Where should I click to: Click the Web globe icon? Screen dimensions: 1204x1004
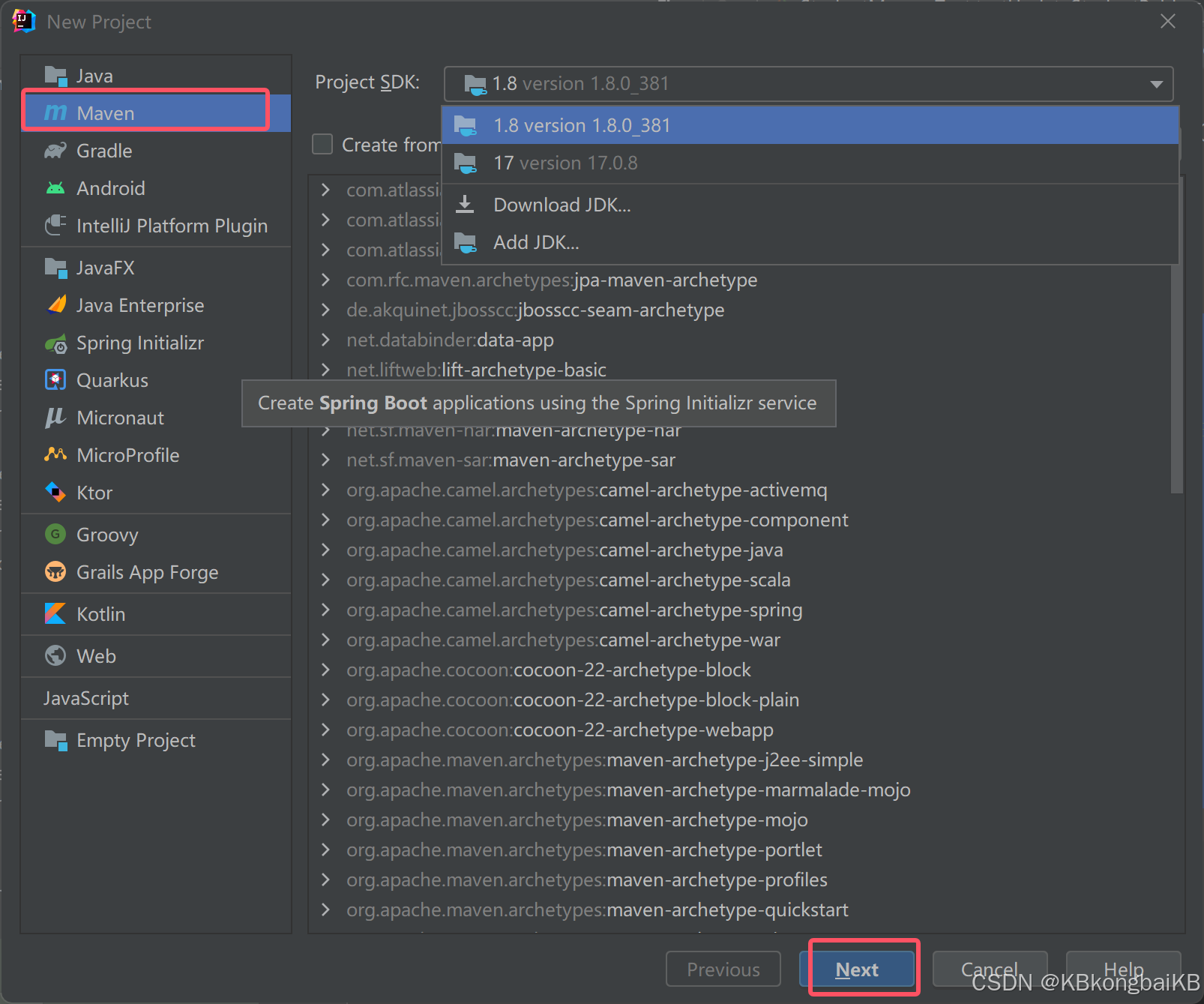pyautogui.click(x=55, y=656)
